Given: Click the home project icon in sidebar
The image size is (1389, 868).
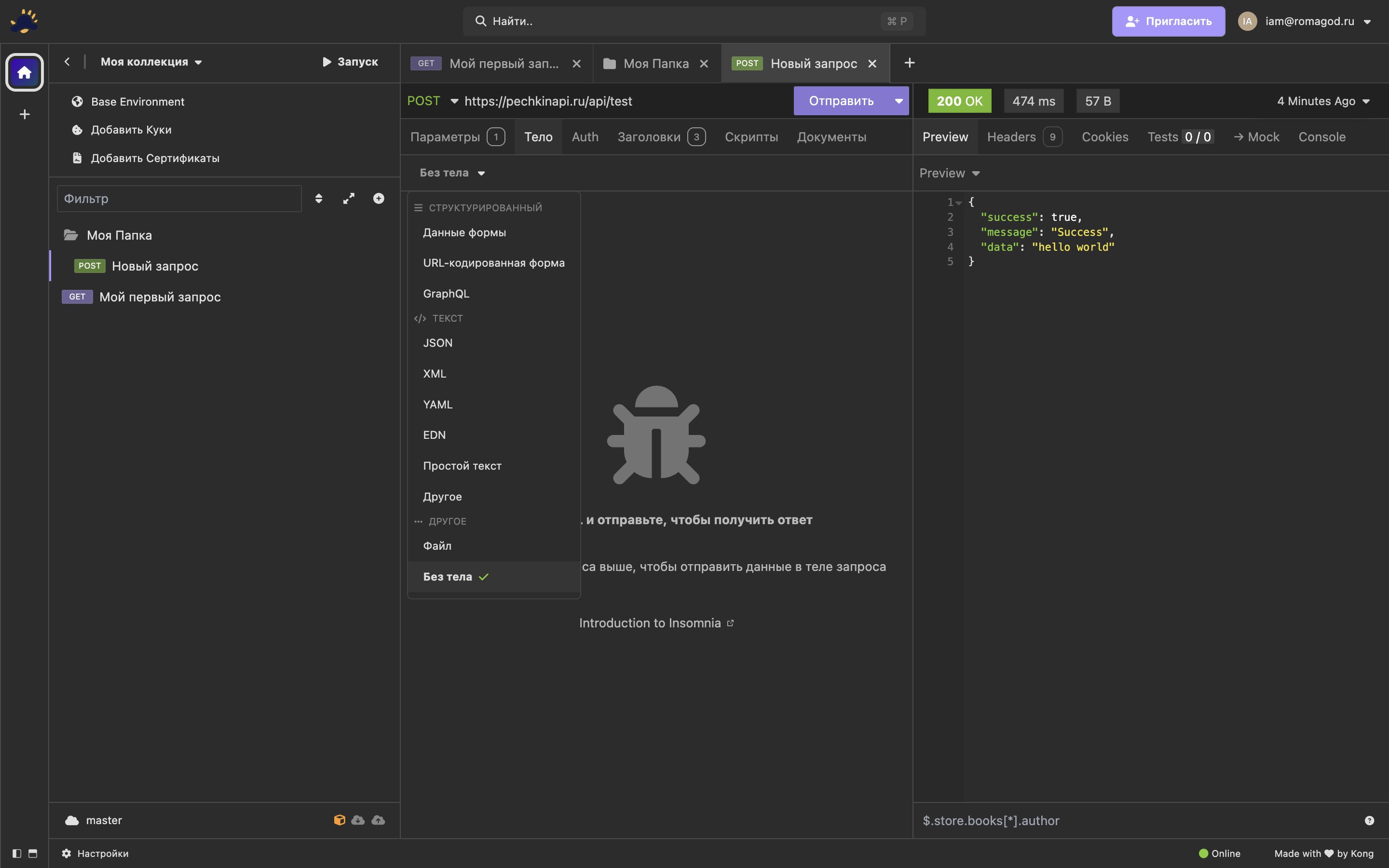Looking at the screenshot, I should point(24,72).
